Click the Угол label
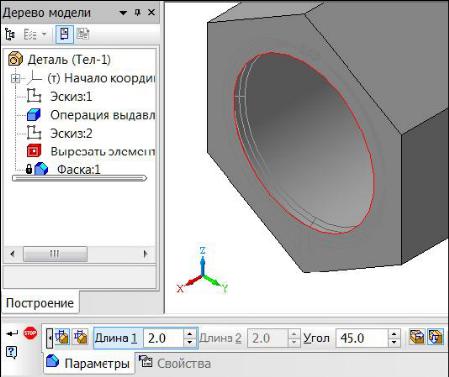Image resolution: width=449 pixels, height=377 pixels. 316,338
